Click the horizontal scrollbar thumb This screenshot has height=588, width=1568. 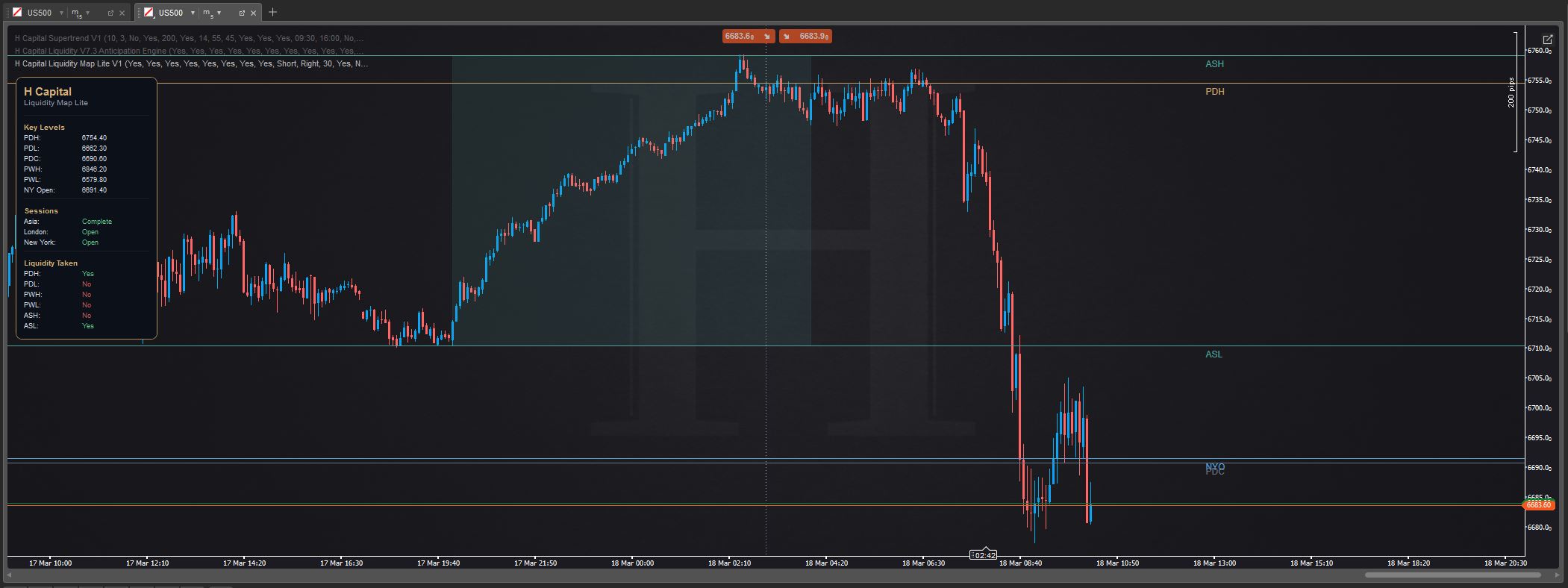(x=1452, y=575)
